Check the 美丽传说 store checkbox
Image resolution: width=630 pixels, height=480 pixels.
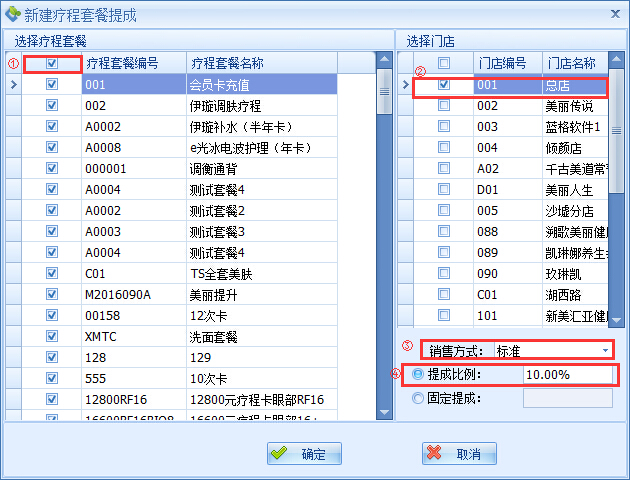444,105
